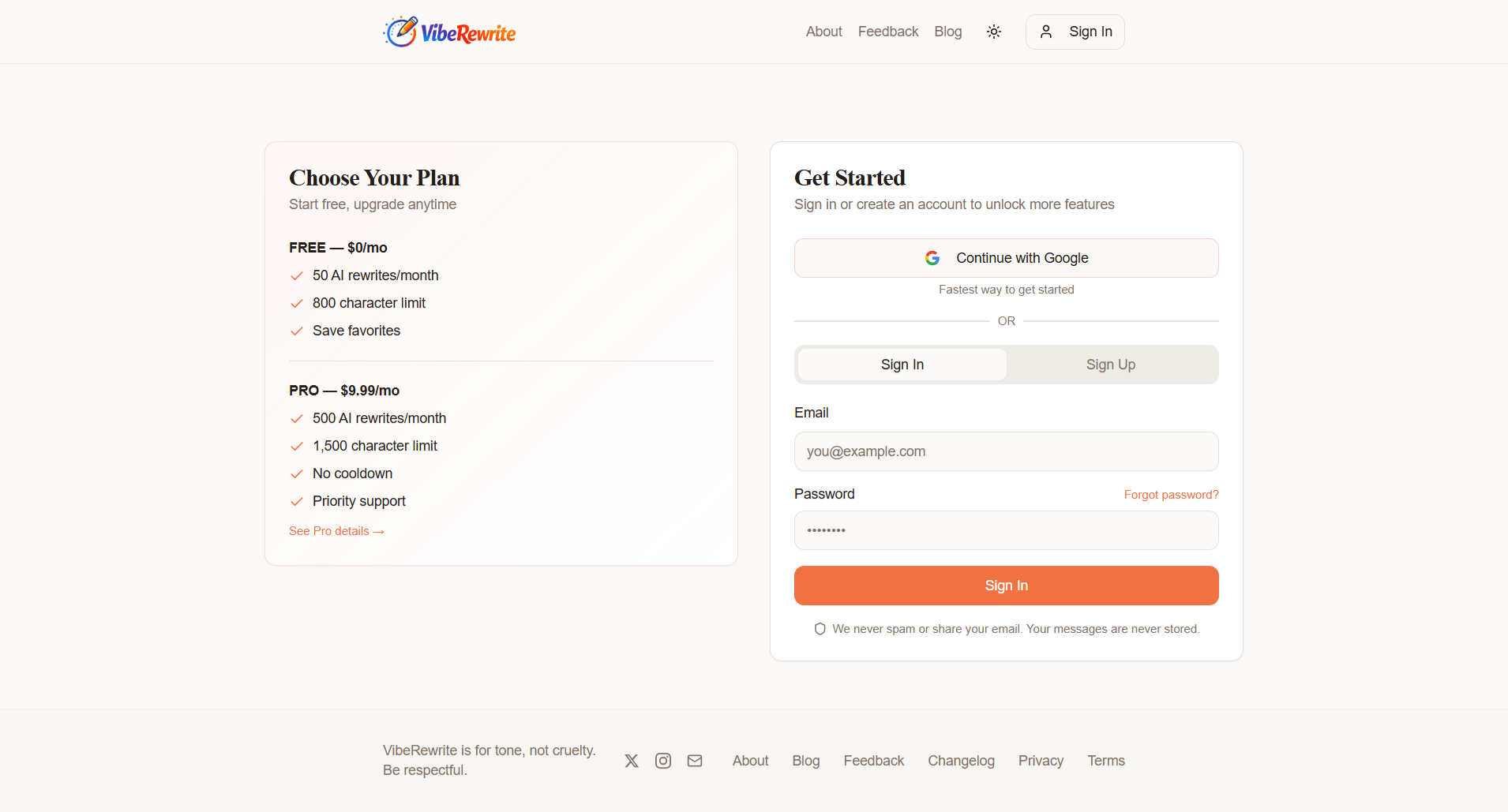The height and width of the screenshot is (812, 1508).
Task: Click the email envelope footer icon
Action: [695, 761]
